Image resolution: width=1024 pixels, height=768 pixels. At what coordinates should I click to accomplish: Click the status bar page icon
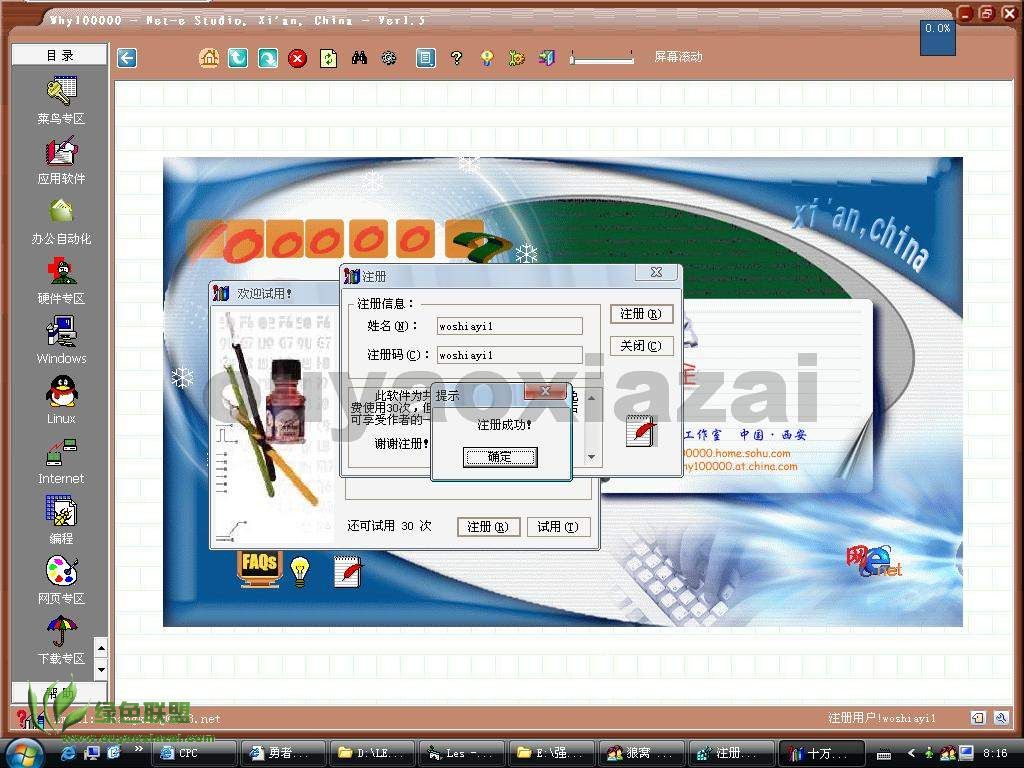(978, 718)
